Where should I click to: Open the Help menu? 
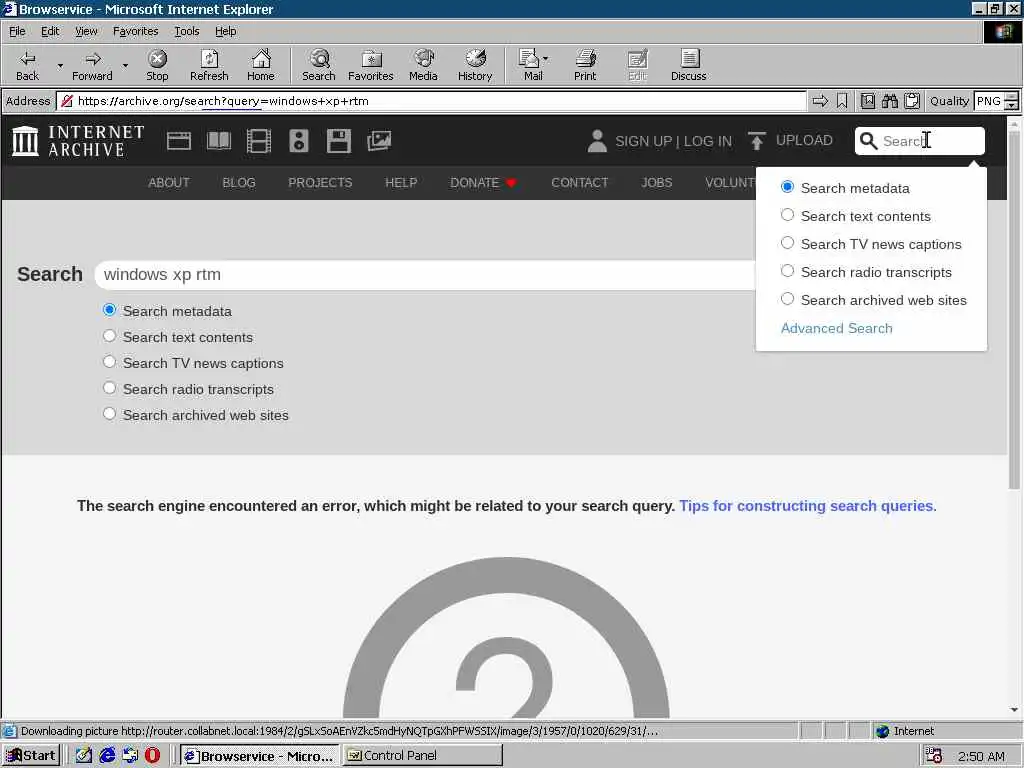225,31
